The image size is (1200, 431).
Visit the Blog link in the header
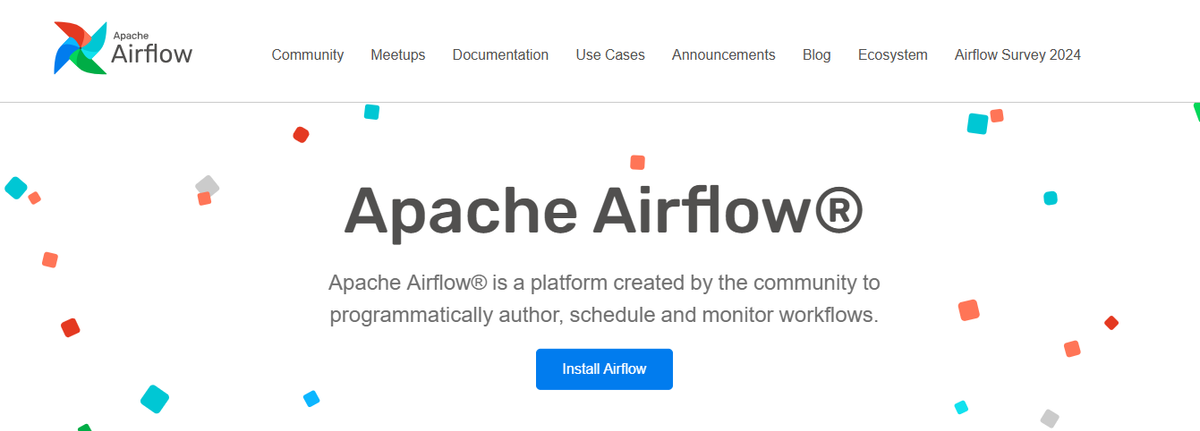817,55
